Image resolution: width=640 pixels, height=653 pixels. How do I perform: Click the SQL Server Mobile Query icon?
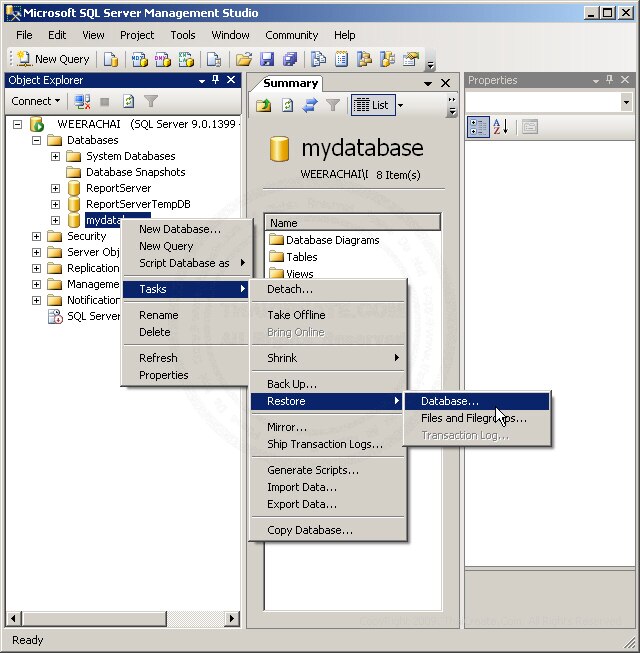(214, 59)
